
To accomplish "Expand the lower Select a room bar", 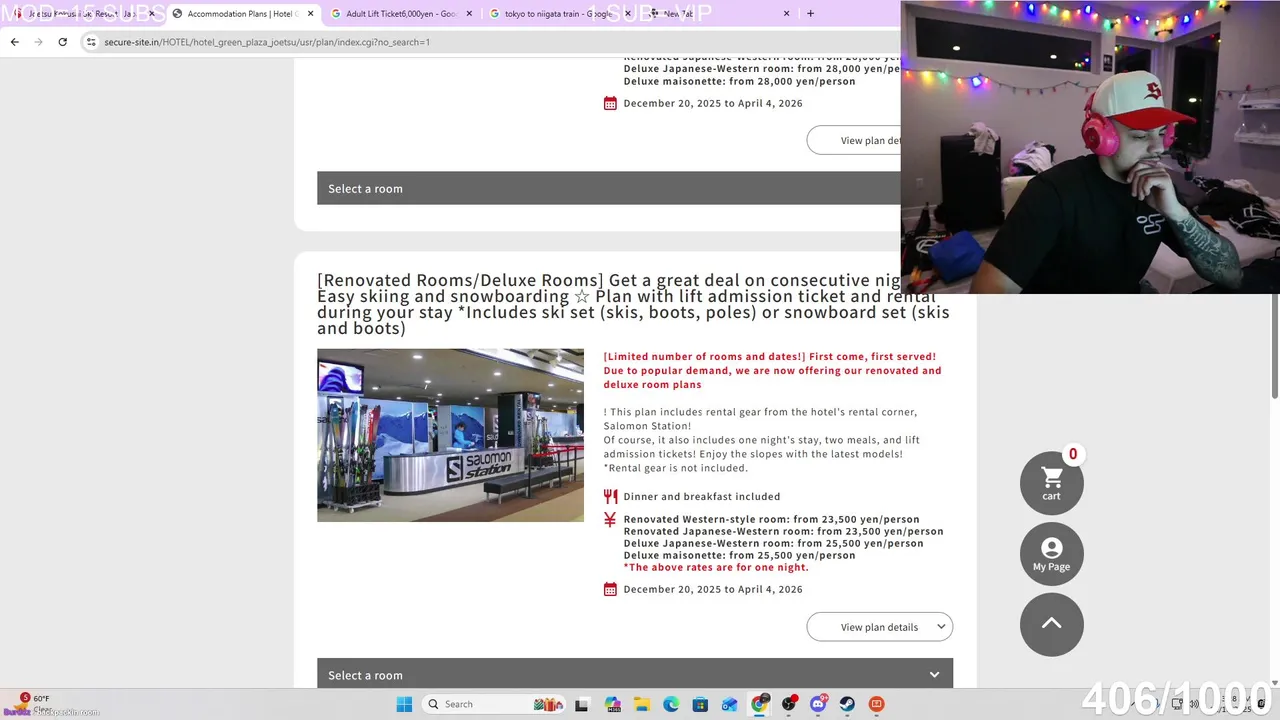I will pos(635,674).
